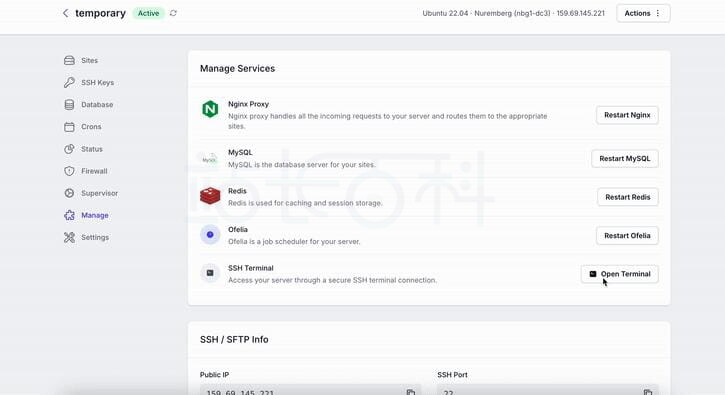The image size is (725, 395).
Task: Click the Firewall shield icon
Action: tap(69, 171)
